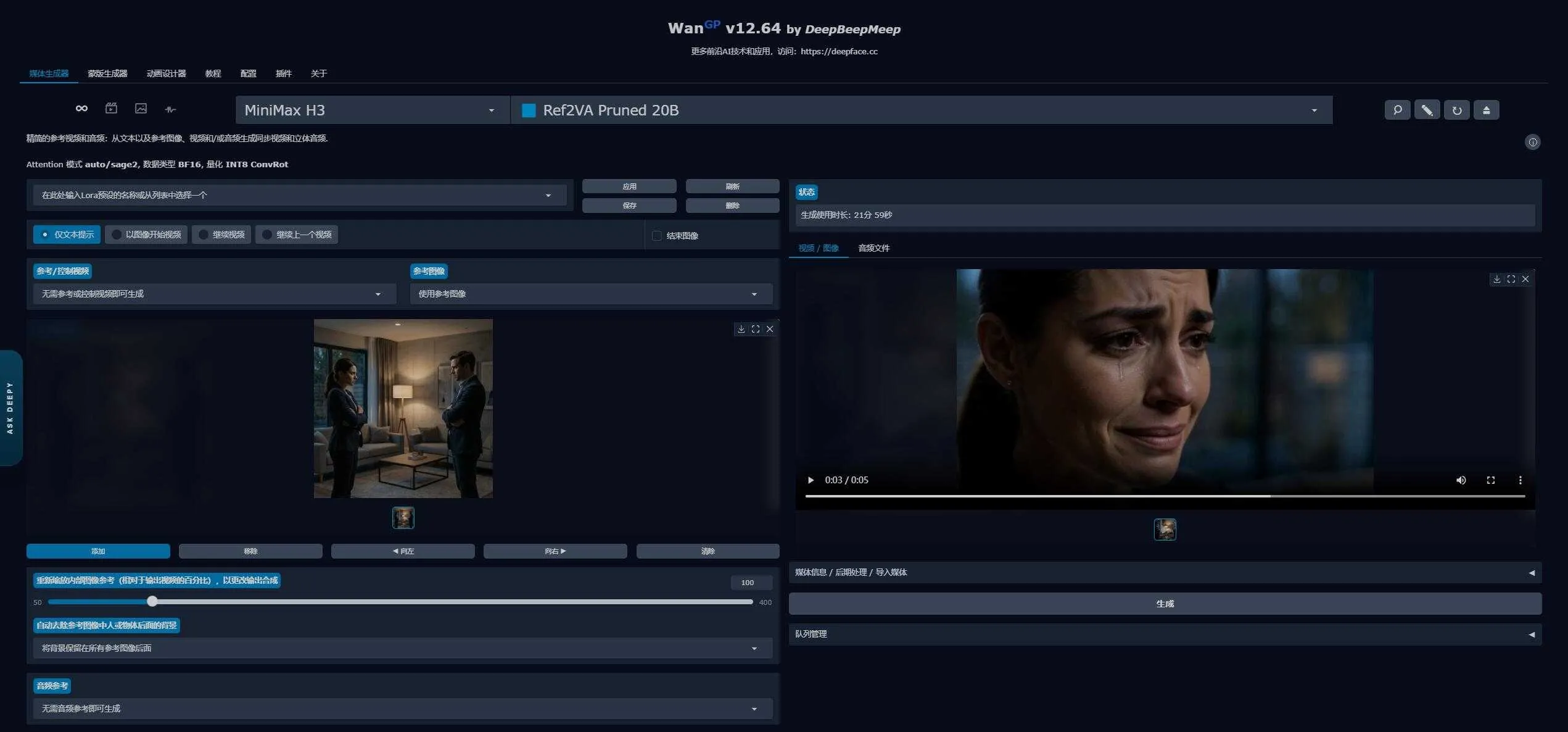The height and width of the screenshot is (732, 1568).
Task: Click the 移除 button
Action: pos(250,551)
